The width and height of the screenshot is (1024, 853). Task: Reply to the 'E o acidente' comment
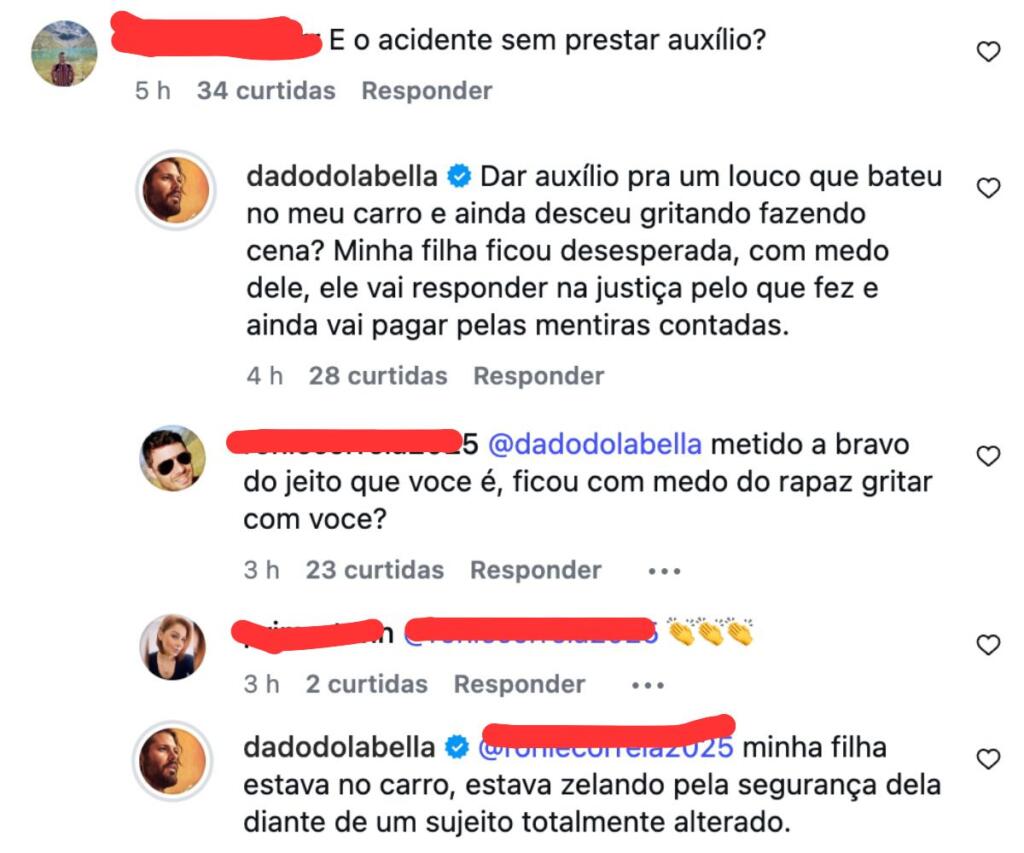coord(427,91)
